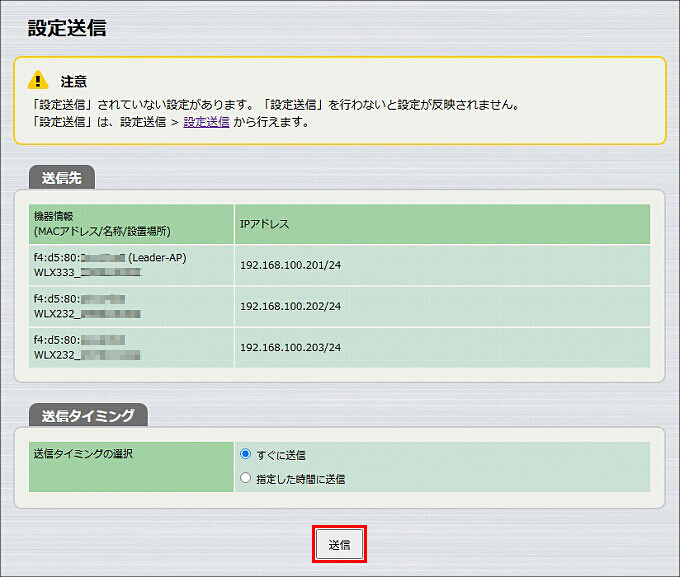Click the 192.168.100.201/24 IP address cell

coord(442,265)
